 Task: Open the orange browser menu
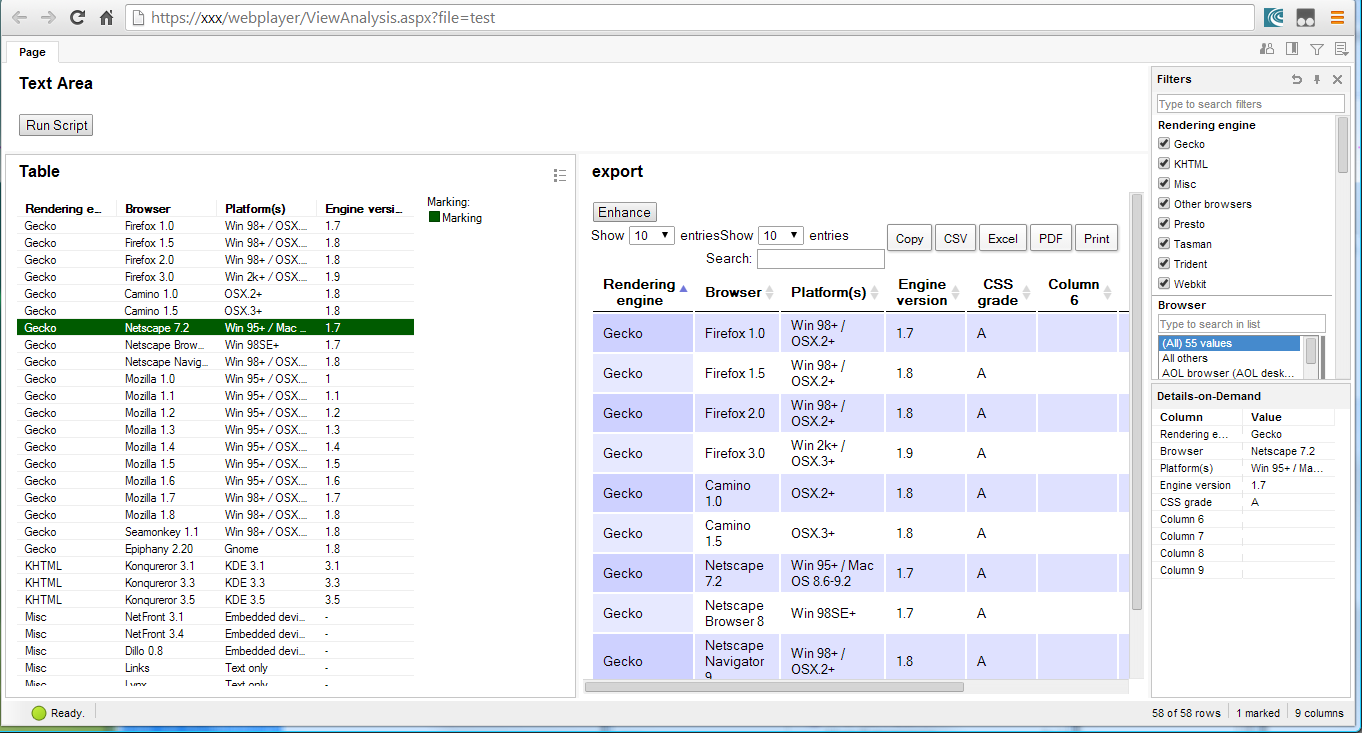[x=1337, y=17]
